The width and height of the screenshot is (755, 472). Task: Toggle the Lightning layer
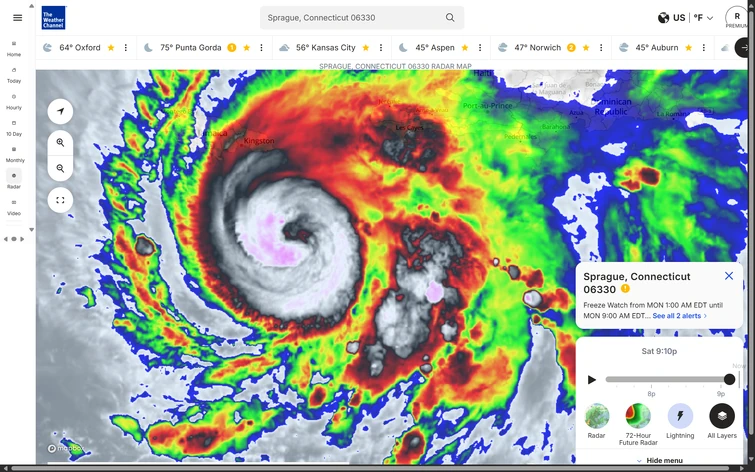[680, 416]
